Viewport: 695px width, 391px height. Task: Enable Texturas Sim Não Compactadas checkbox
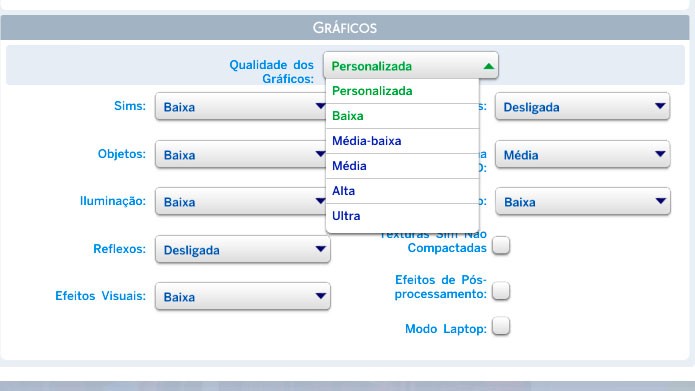pyautogui.click(x=501, y=245)
